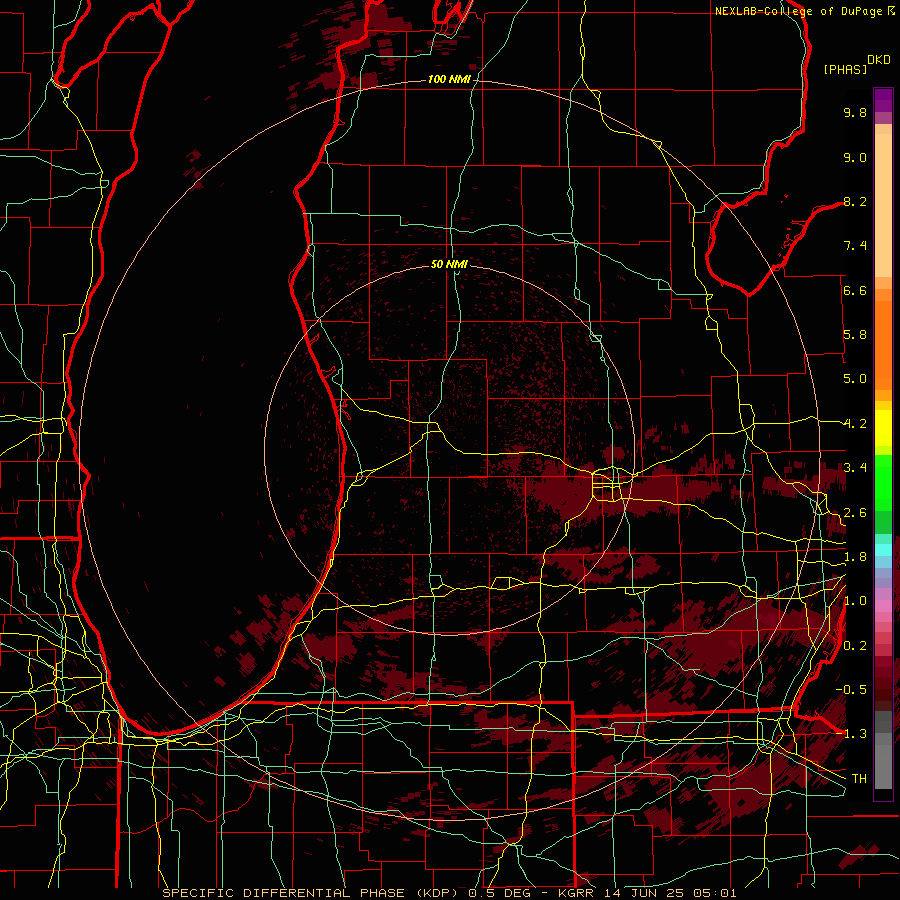Click the 2.6 scale value
This screenshot has height=900, width=900.
pyautogui.click(x=855, y=513)
